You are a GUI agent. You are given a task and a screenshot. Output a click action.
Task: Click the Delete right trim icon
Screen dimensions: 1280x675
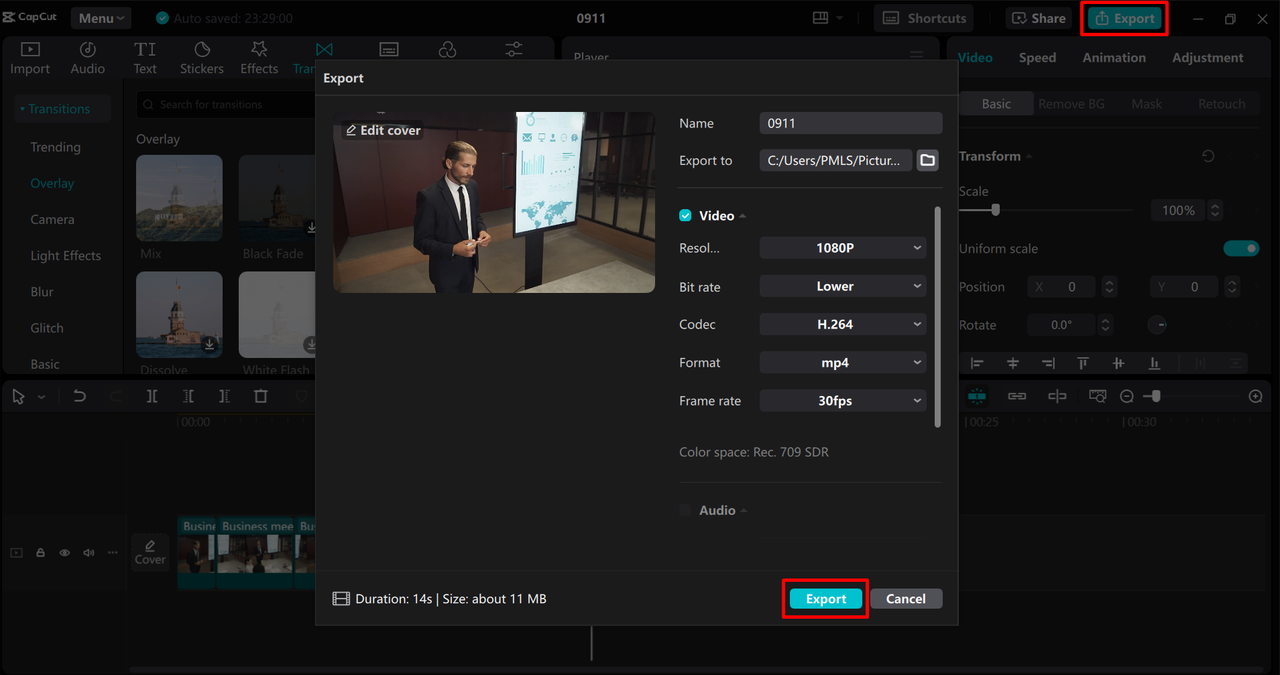coord(224,397)
